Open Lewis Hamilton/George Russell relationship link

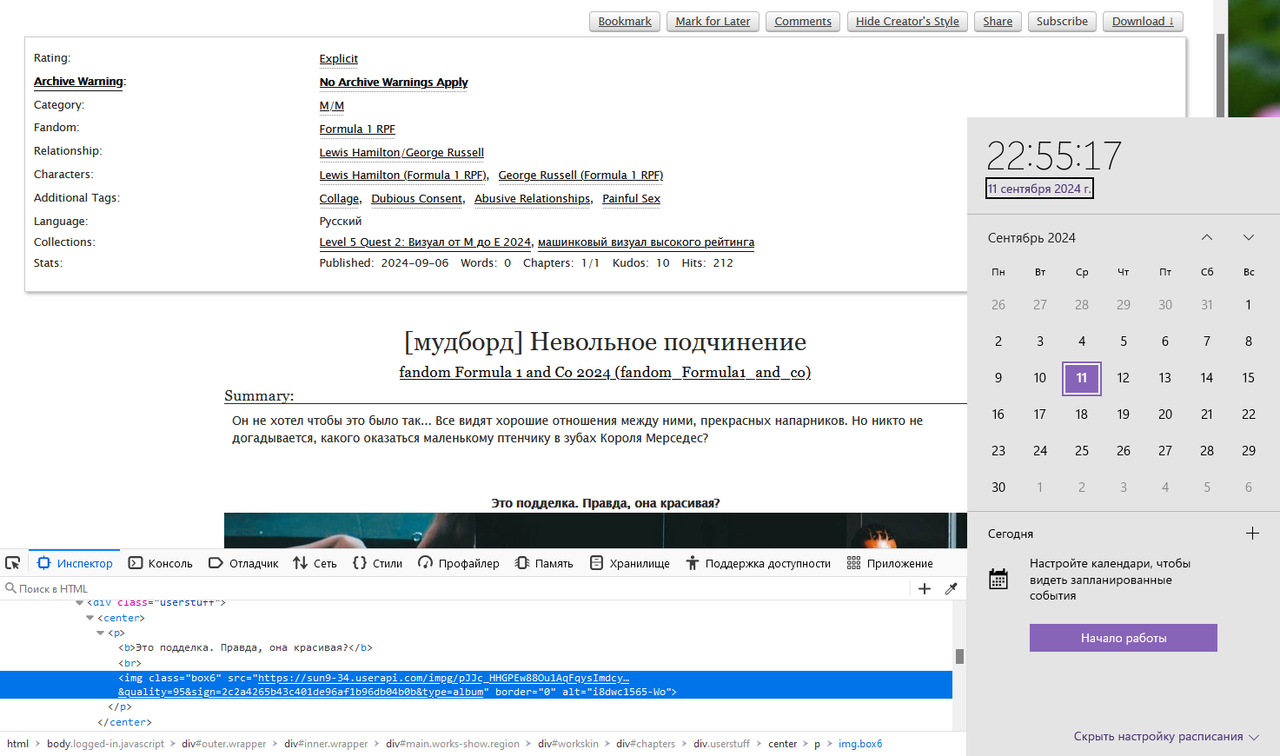point(402,153)
